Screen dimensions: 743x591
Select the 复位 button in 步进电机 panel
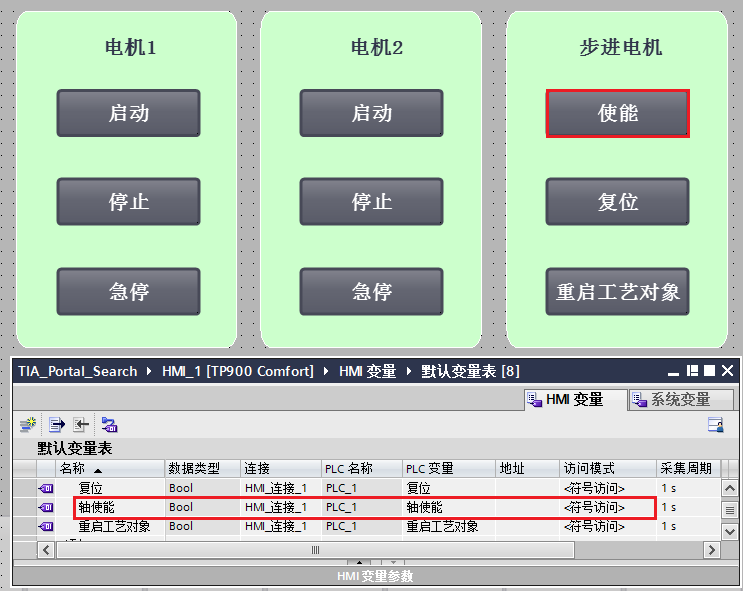(617, 202)
